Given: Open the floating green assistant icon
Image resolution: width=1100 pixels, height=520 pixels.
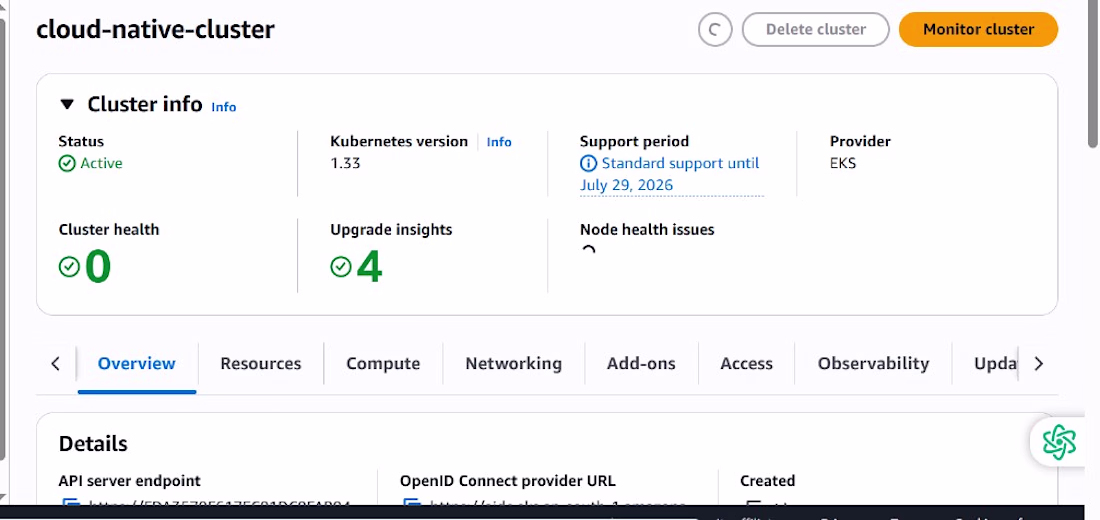Looking at the screenshot, I should coord(1058,441).
